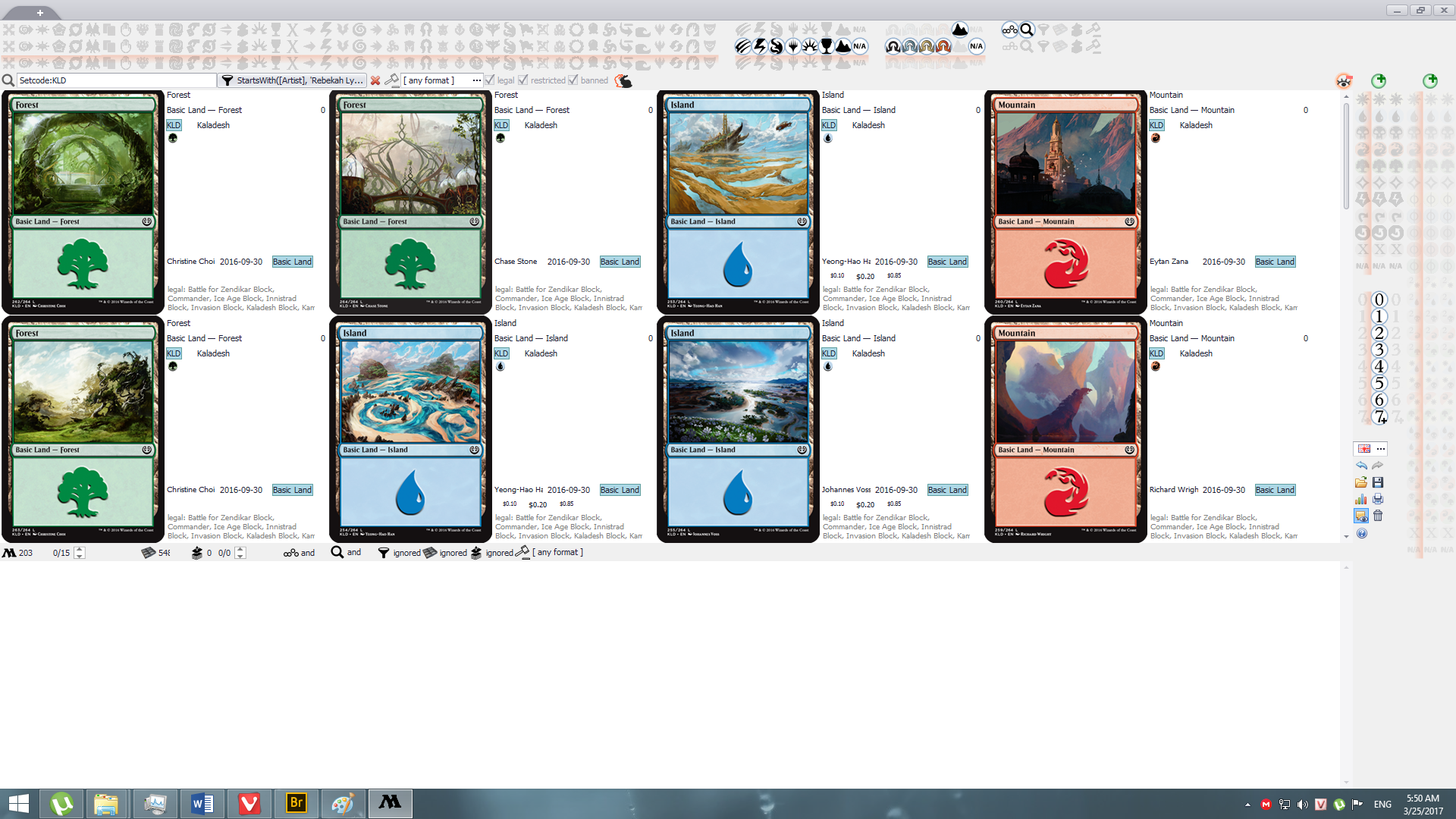Click the undo arrow icon
Image resolution: width=1456 pixels, height=819 pixels.
[x=1361, y=466]
